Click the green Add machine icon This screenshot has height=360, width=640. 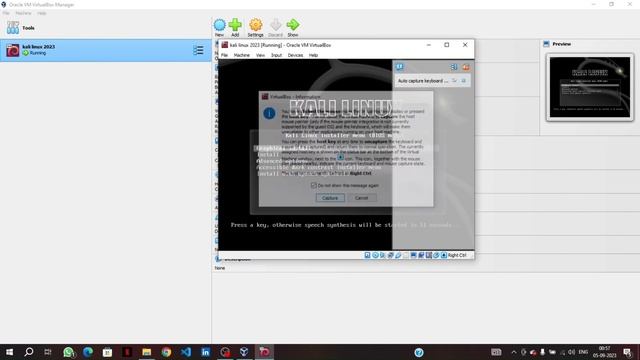pos(235,25)
